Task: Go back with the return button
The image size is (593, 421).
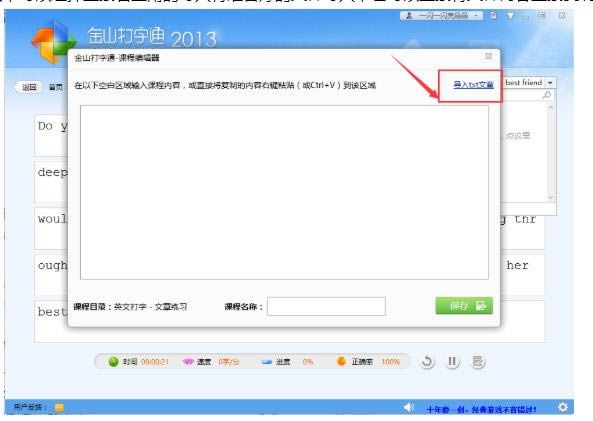Action: [x=29, y=87]
